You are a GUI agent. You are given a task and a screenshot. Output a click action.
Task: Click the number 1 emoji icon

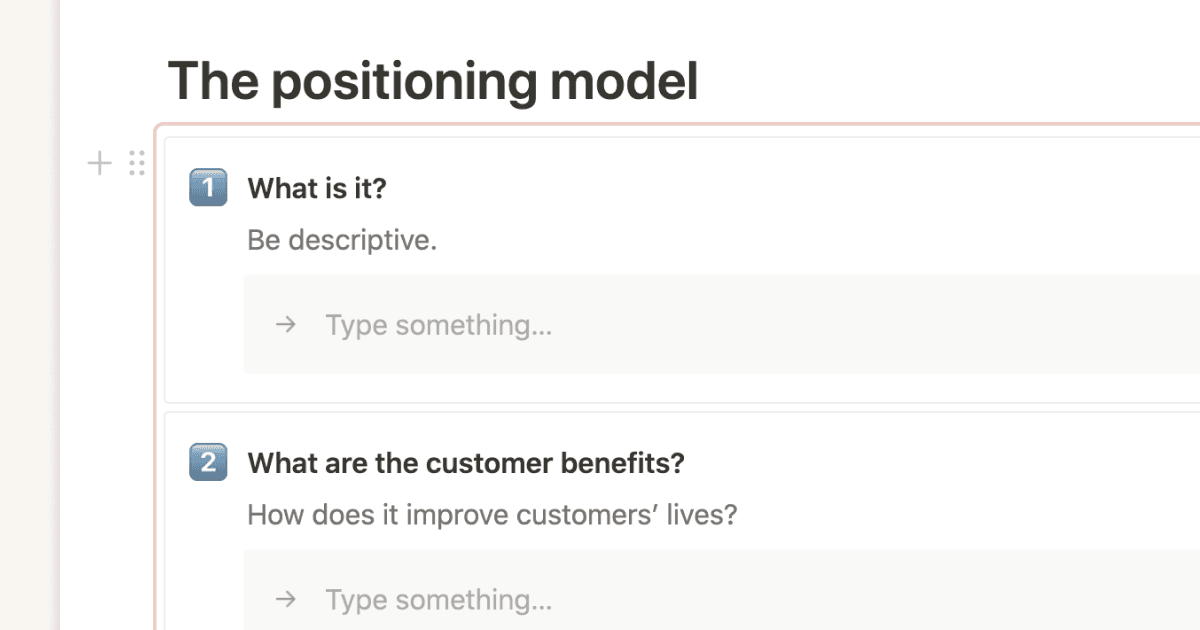208,188
